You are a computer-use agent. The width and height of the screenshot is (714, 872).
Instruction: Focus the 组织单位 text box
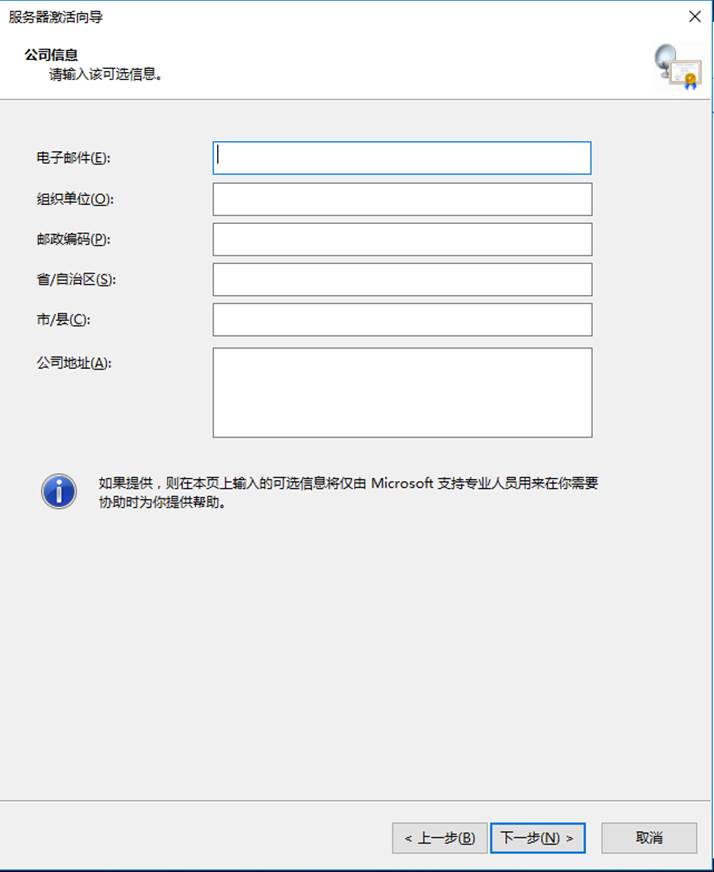402,199
